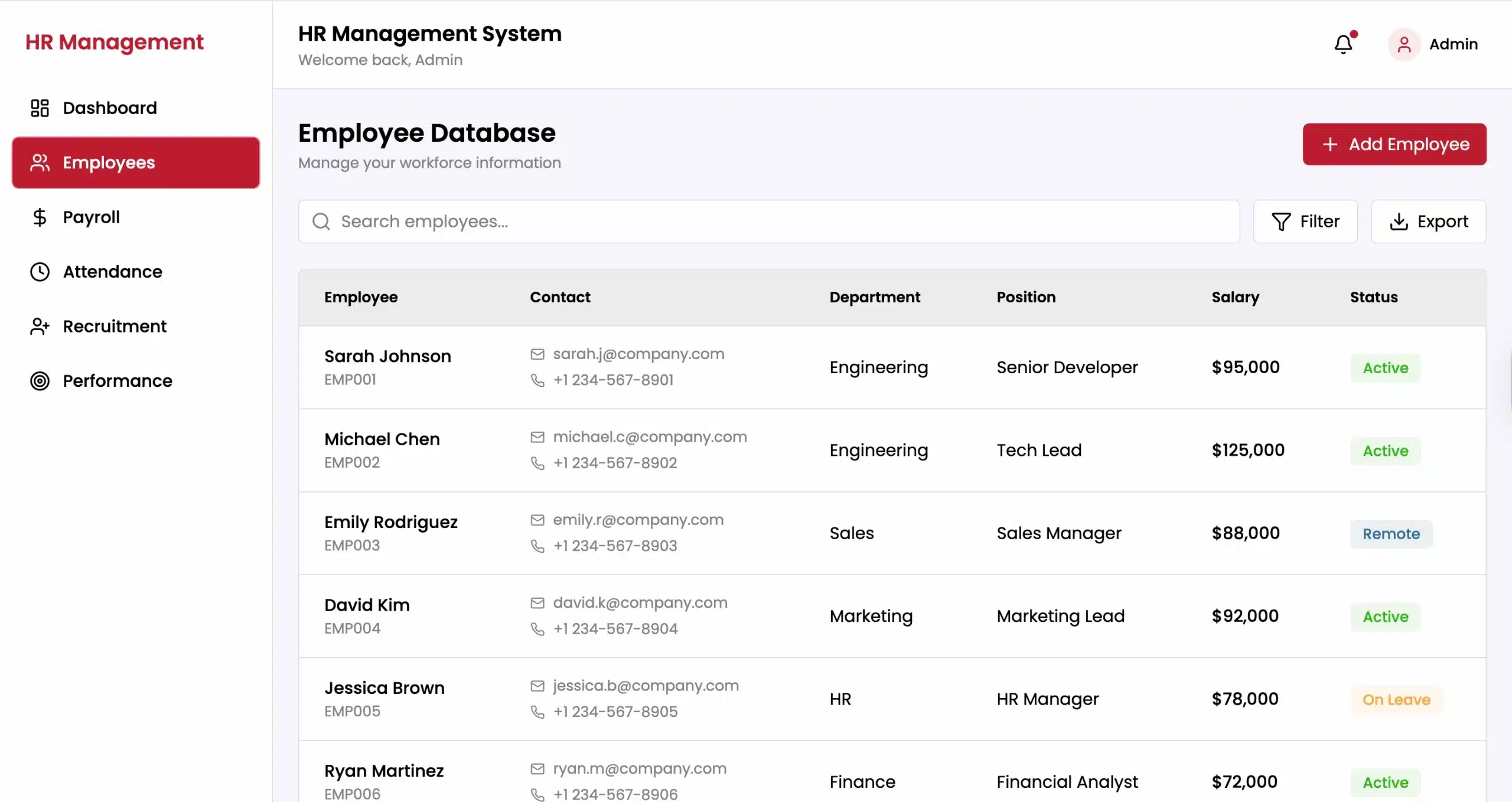Click the Admin user avatar icon
The height and width of the screenshot is (802, 1512).
1404,44
